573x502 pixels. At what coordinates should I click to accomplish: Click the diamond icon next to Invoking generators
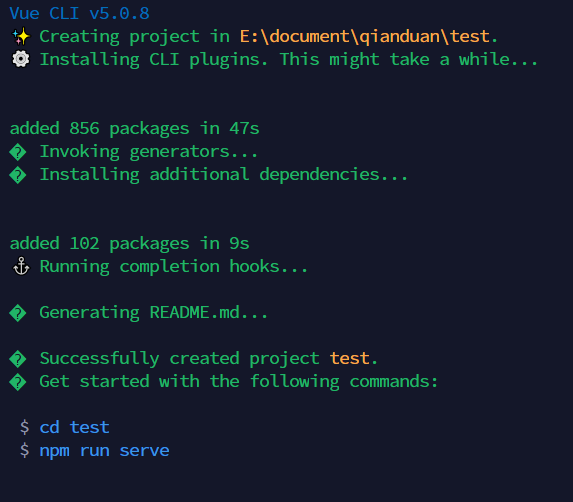click(x=18, y=152)
